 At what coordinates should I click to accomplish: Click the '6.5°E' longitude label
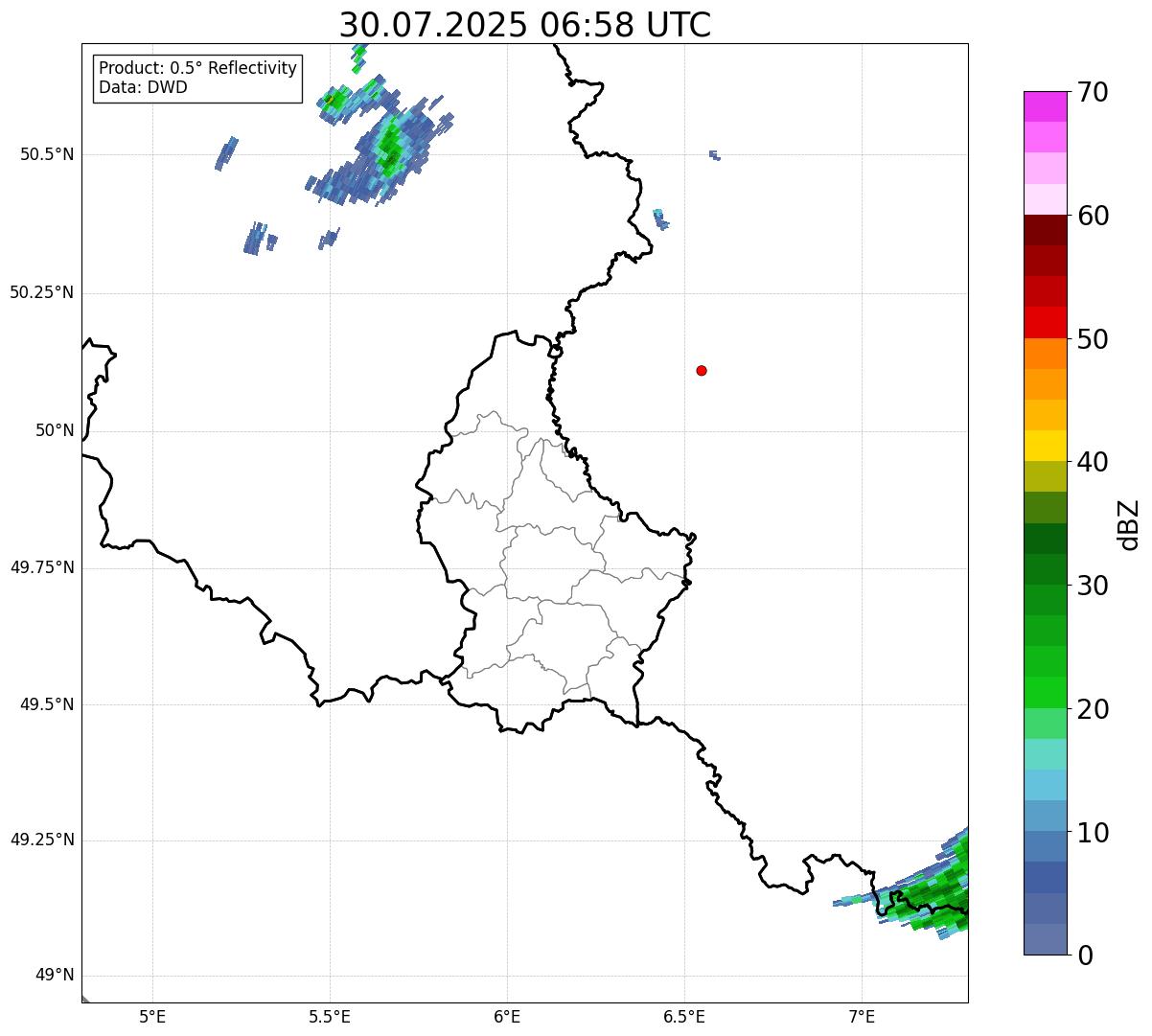(684, 1016)
